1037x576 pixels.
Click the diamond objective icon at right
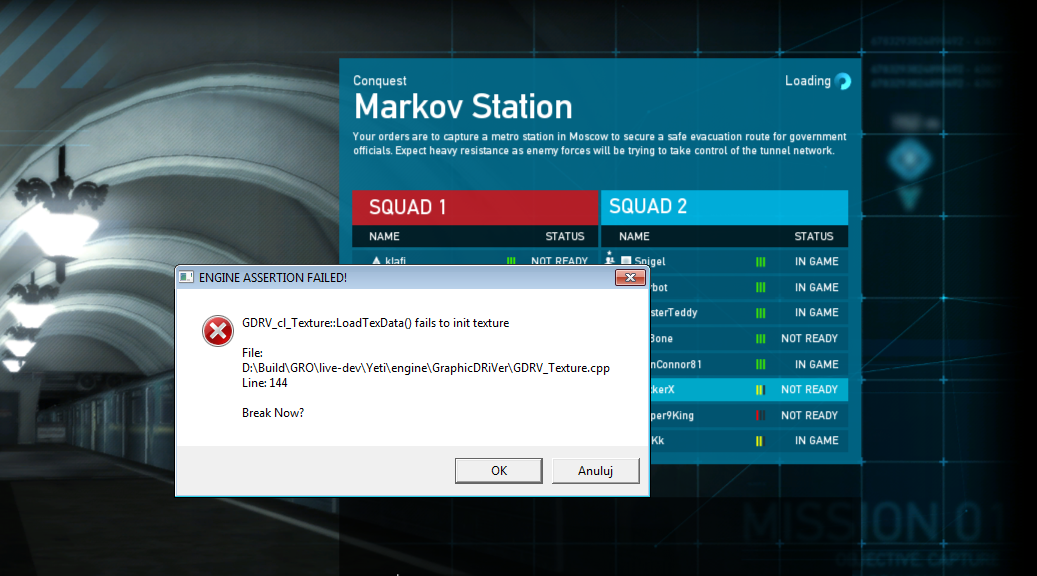(910, 160)
